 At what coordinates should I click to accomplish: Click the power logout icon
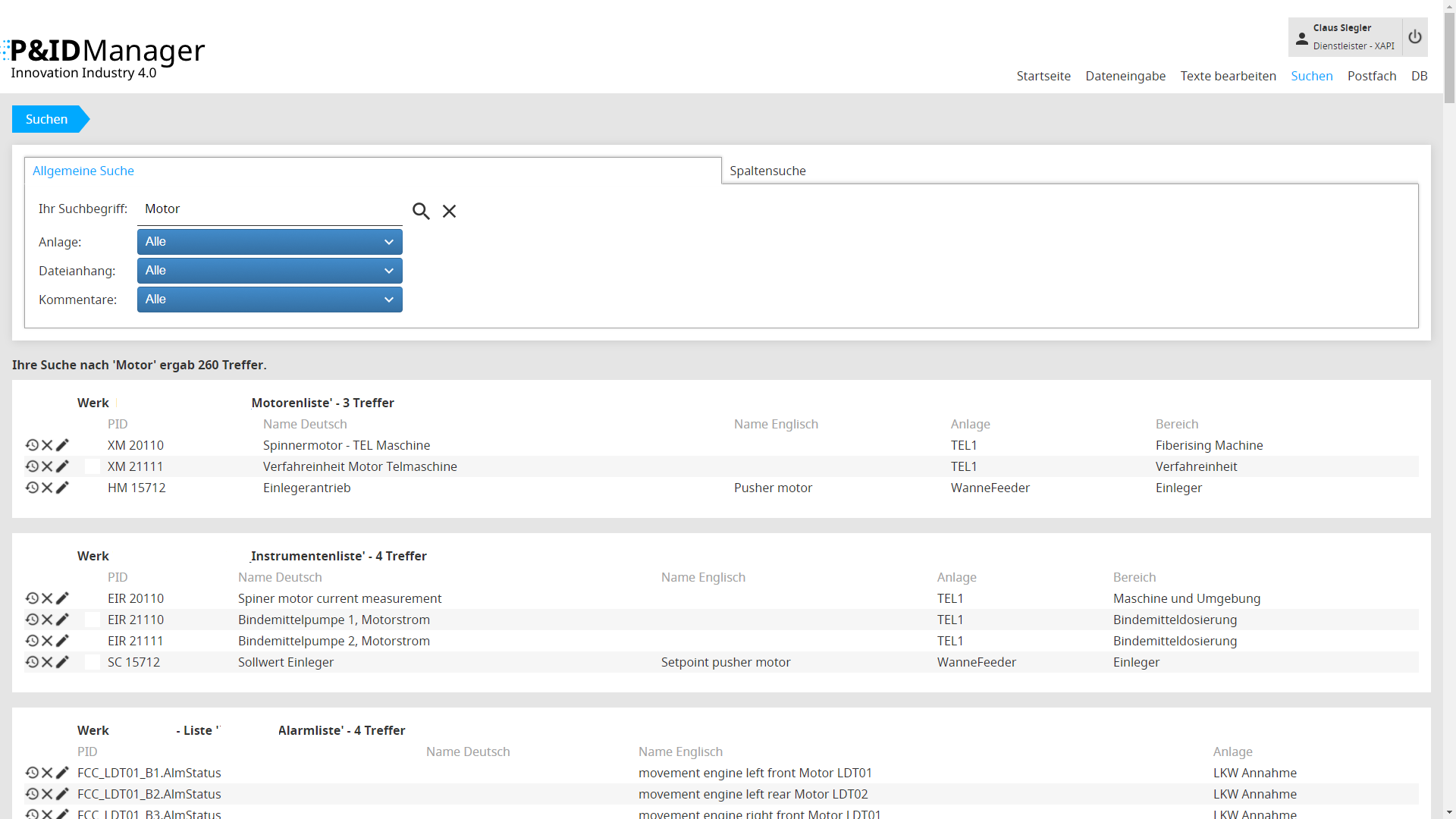point(1415,37)
